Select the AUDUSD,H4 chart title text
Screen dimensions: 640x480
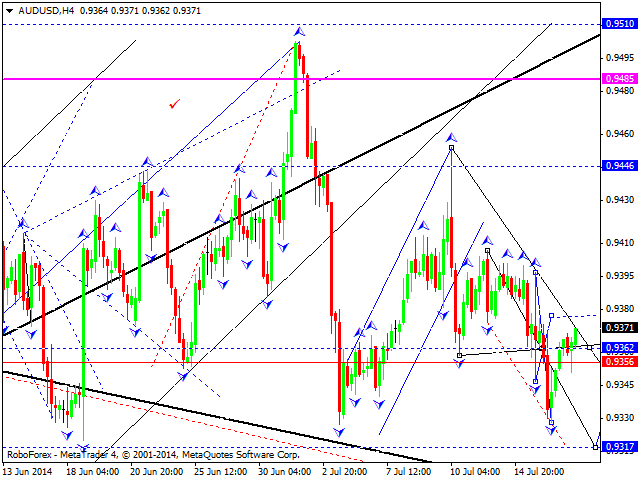coord(47,11)
